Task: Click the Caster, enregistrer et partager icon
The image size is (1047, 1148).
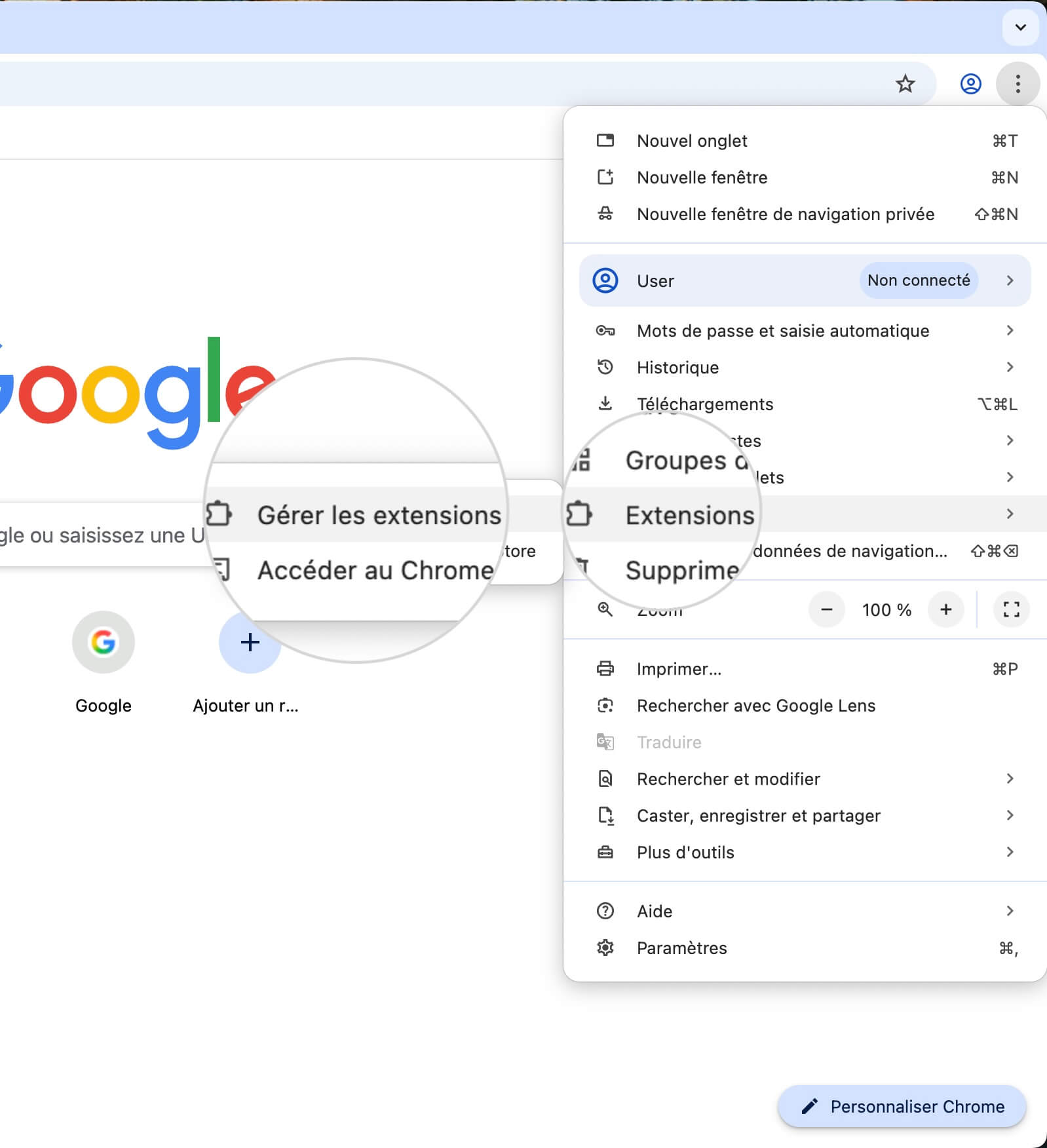Action: pyautogui.click(x=605, y=815)
